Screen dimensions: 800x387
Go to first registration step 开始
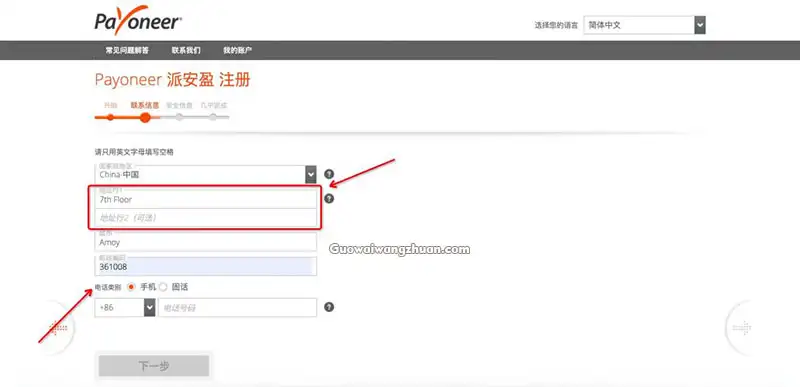click(x=111, y=117)
